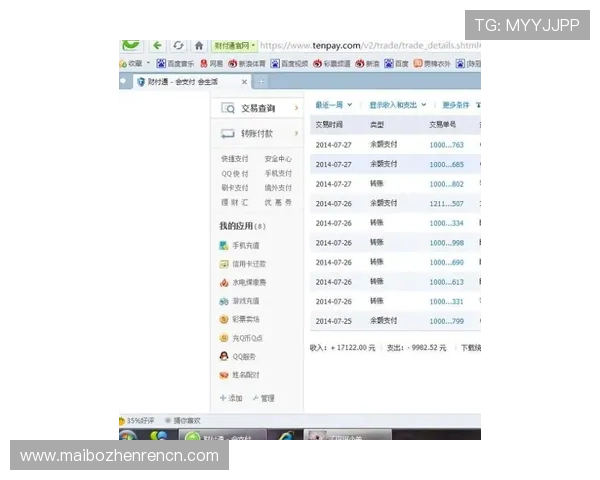Open the 新浪 bookmark

(x=367, y=64)
